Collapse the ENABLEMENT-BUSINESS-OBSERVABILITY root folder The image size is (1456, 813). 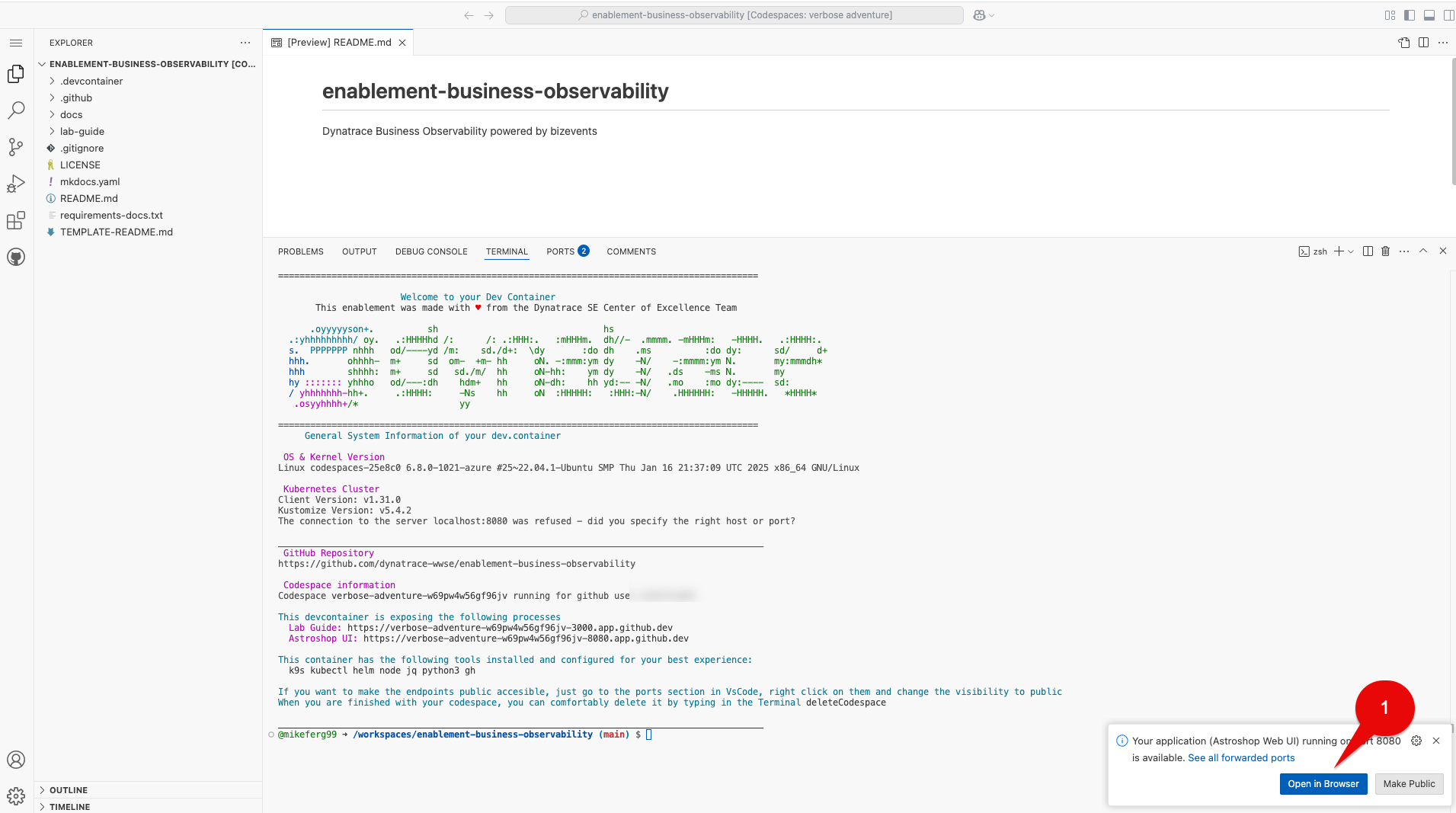149,64
